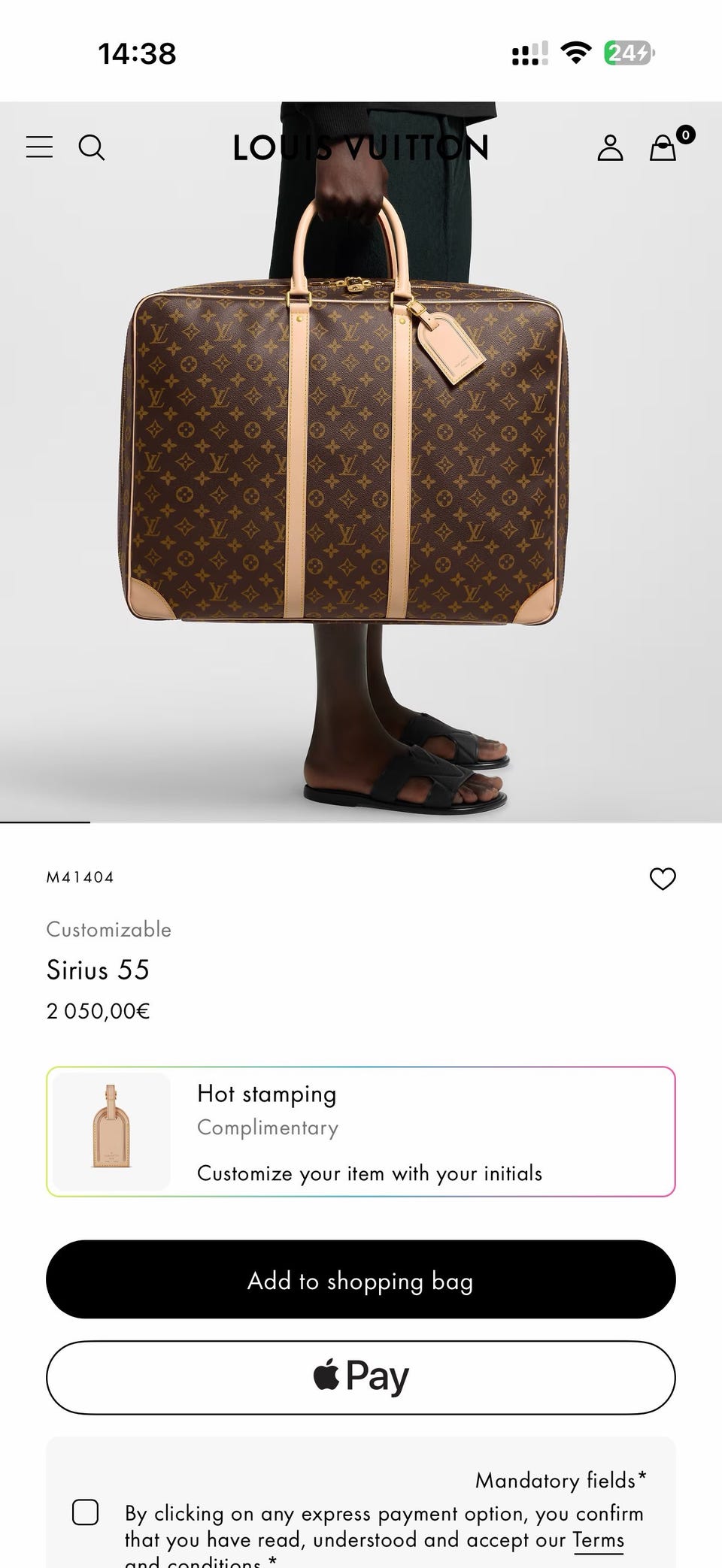Pay with Apple Pay button
This screenshot has height=1568, width=722.
(x=361, y=1377)
